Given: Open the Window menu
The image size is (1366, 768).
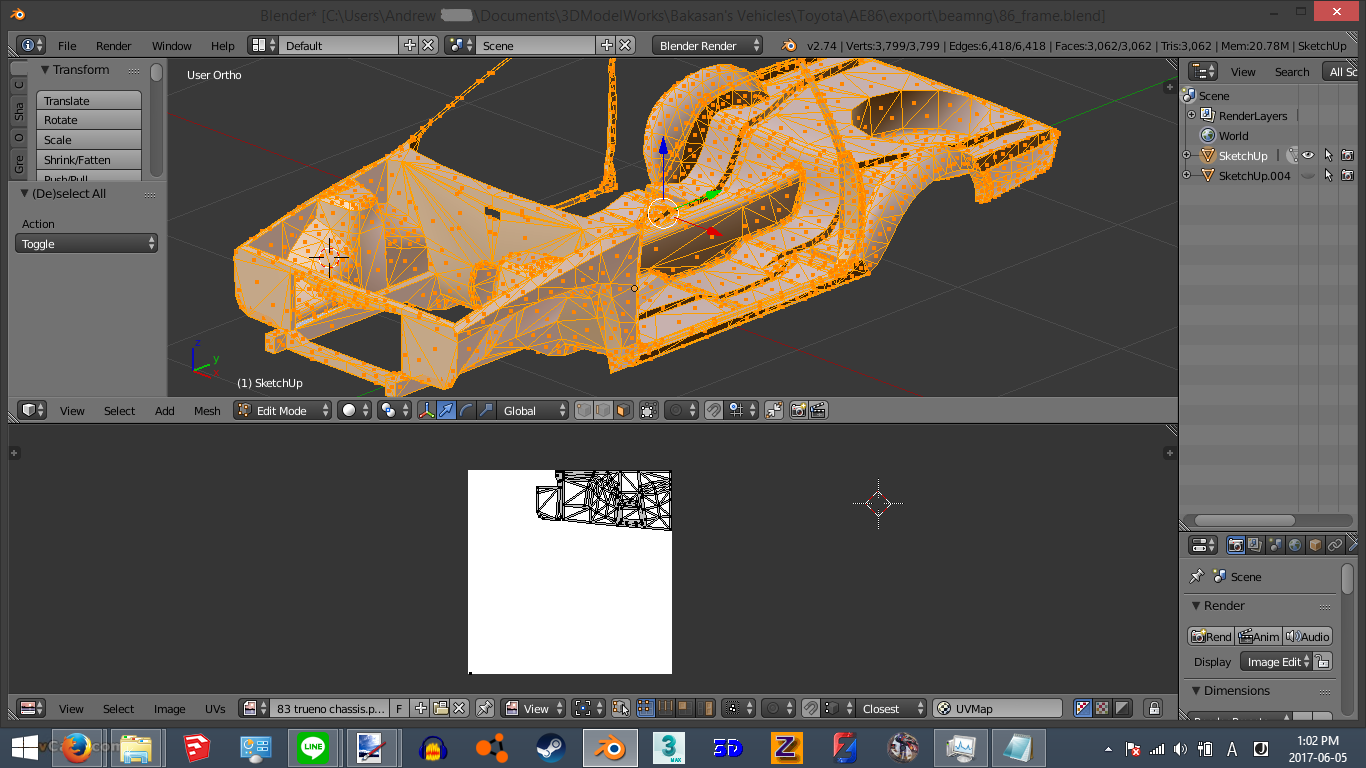Looking at the screenshot, I should [172, 46].
